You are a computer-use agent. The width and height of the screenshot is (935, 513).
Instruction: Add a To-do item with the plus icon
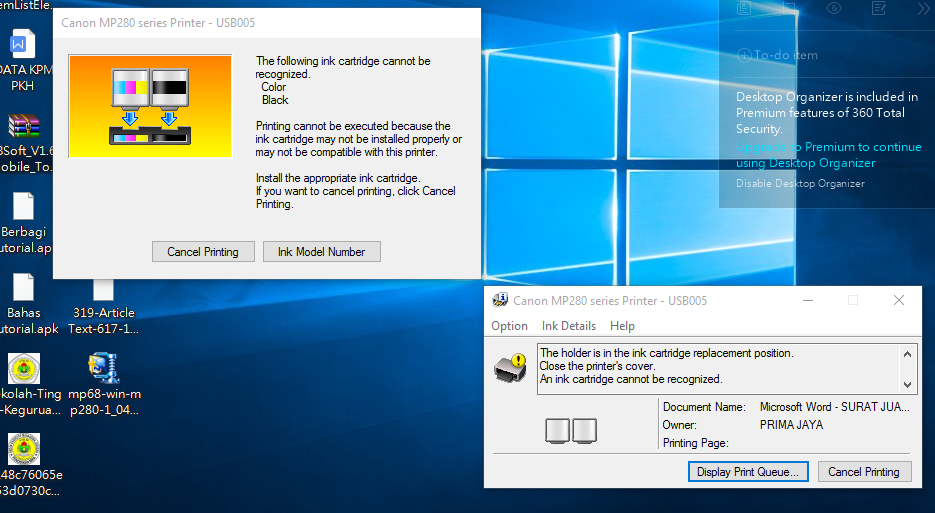(x=744, y=55)
